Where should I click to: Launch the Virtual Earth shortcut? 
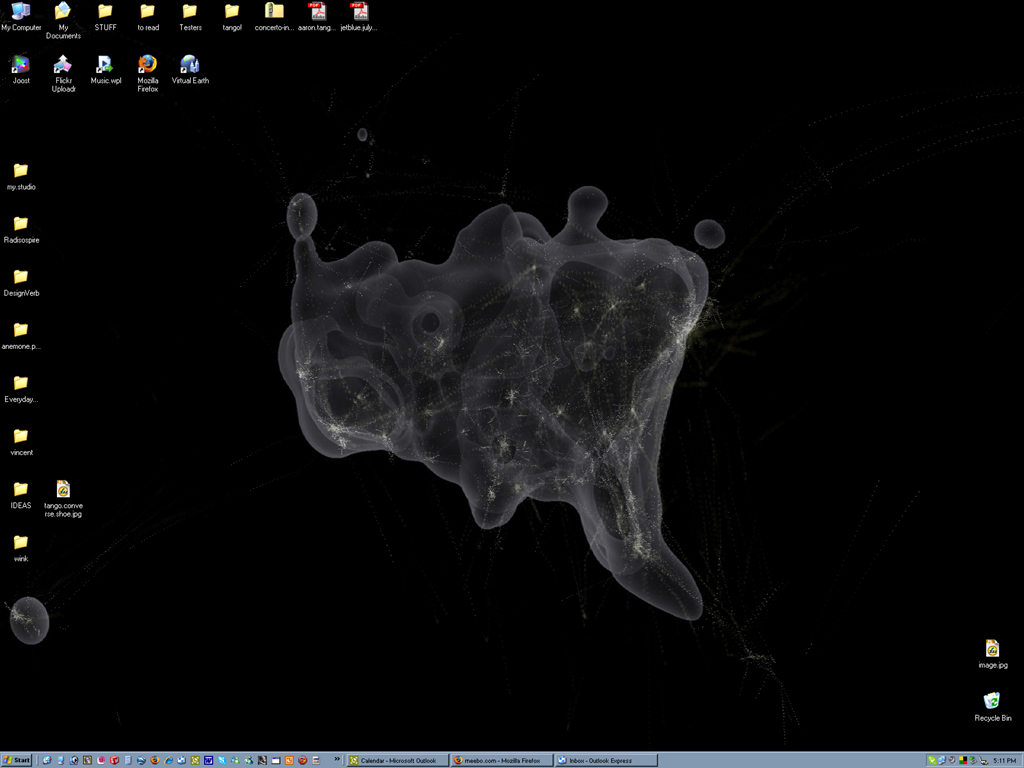(x=190, y=70)
